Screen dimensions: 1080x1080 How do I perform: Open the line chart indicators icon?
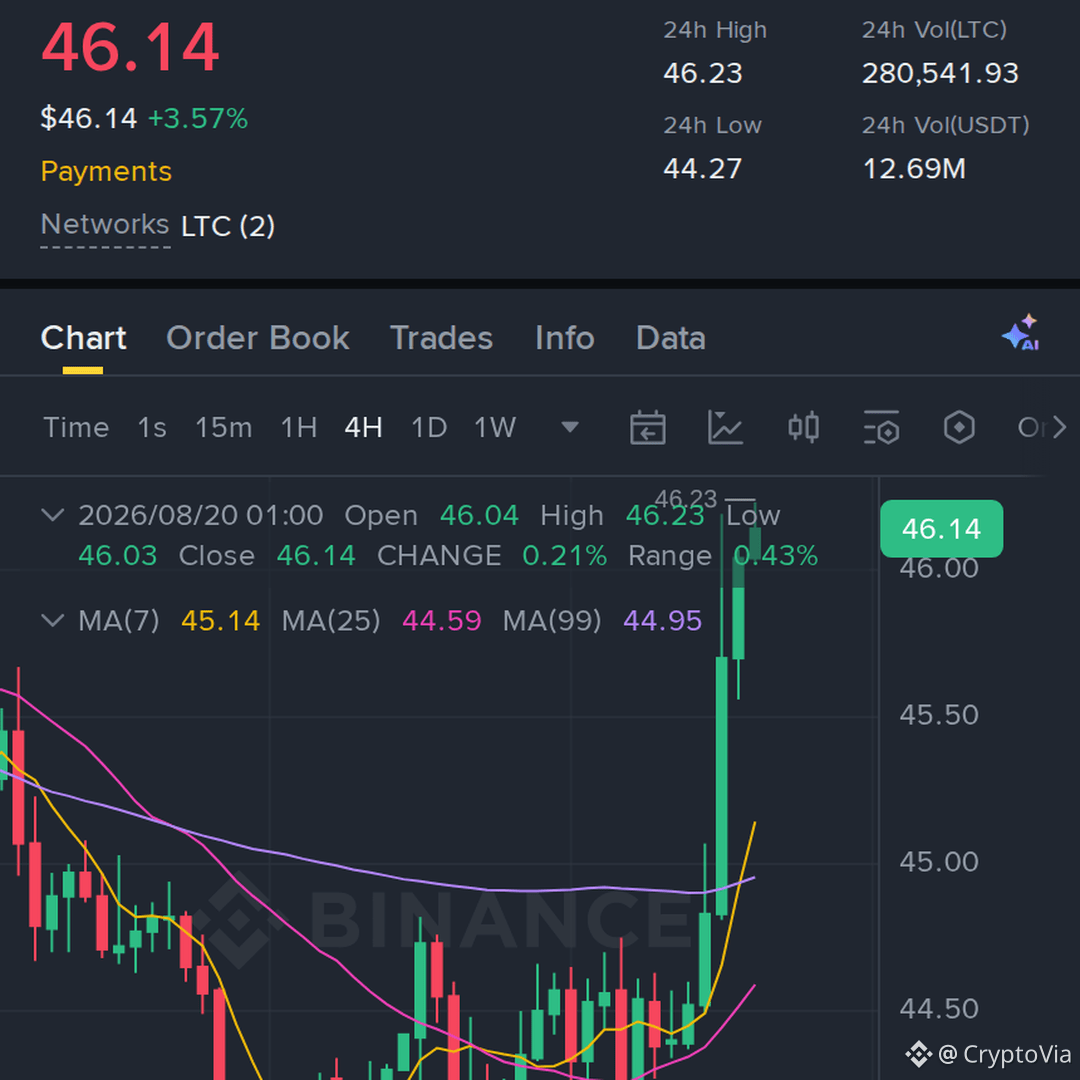(x=725, y=428)
